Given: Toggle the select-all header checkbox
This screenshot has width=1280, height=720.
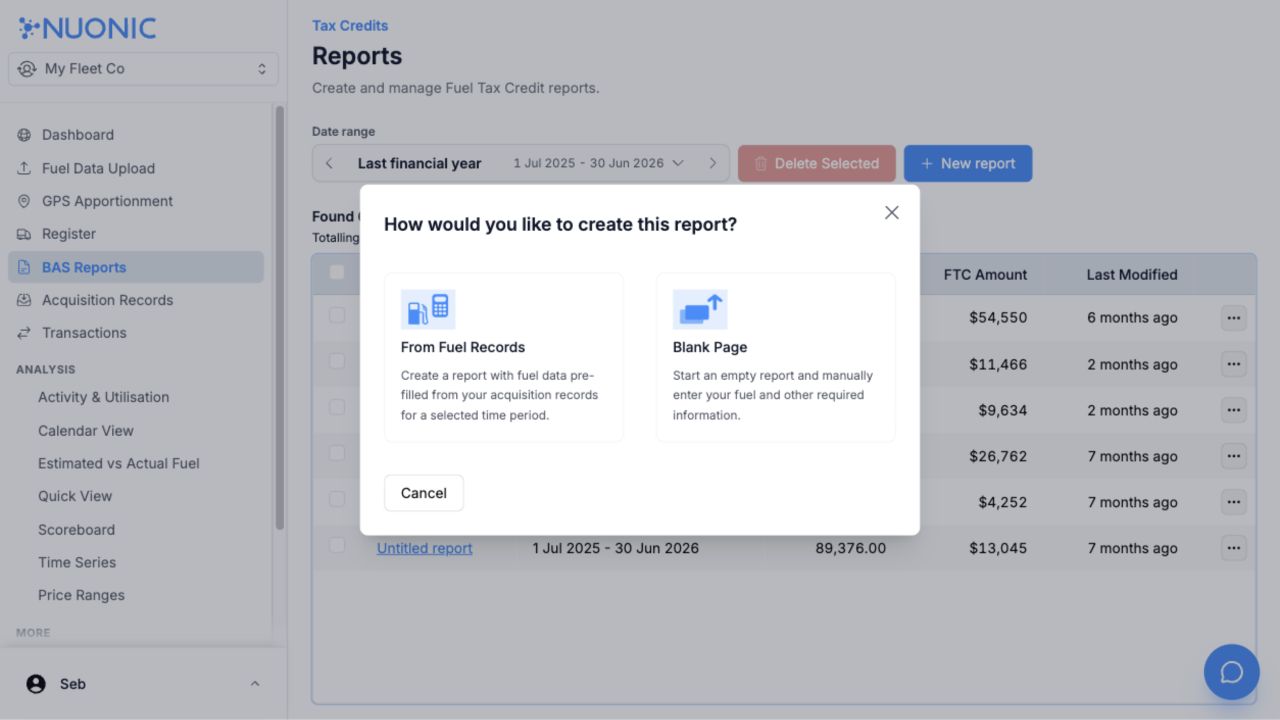Looking at the screenshot, I should point(337,272).
